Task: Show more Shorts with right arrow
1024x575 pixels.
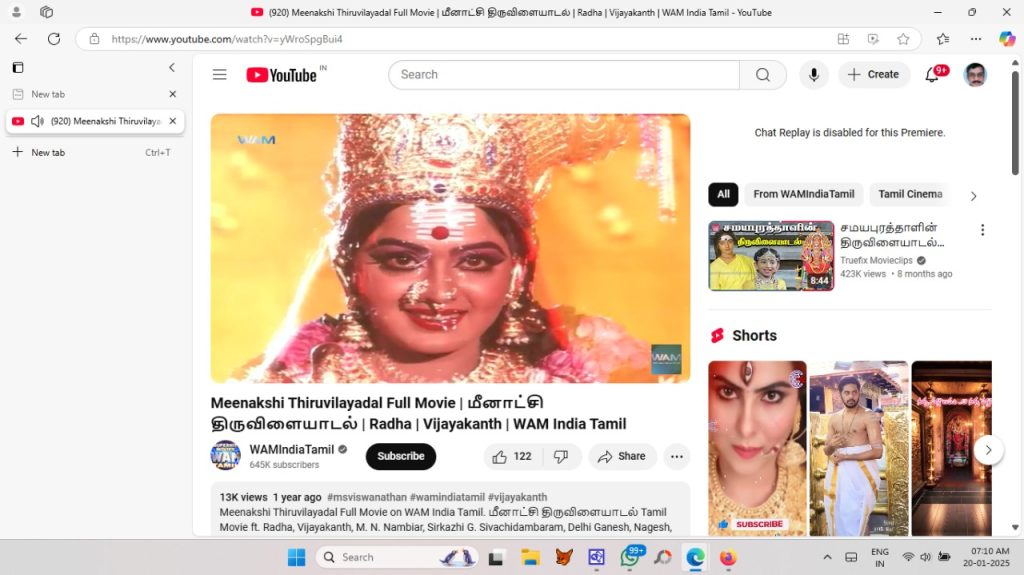Action: coord(988,450)
